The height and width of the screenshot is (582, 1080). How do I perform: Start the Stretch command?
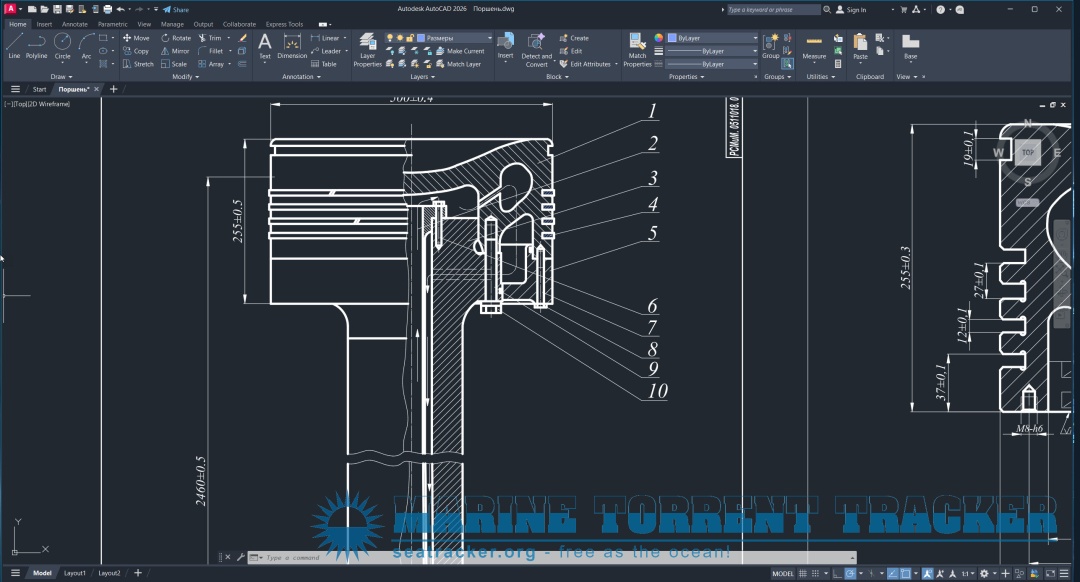point(138,64)
